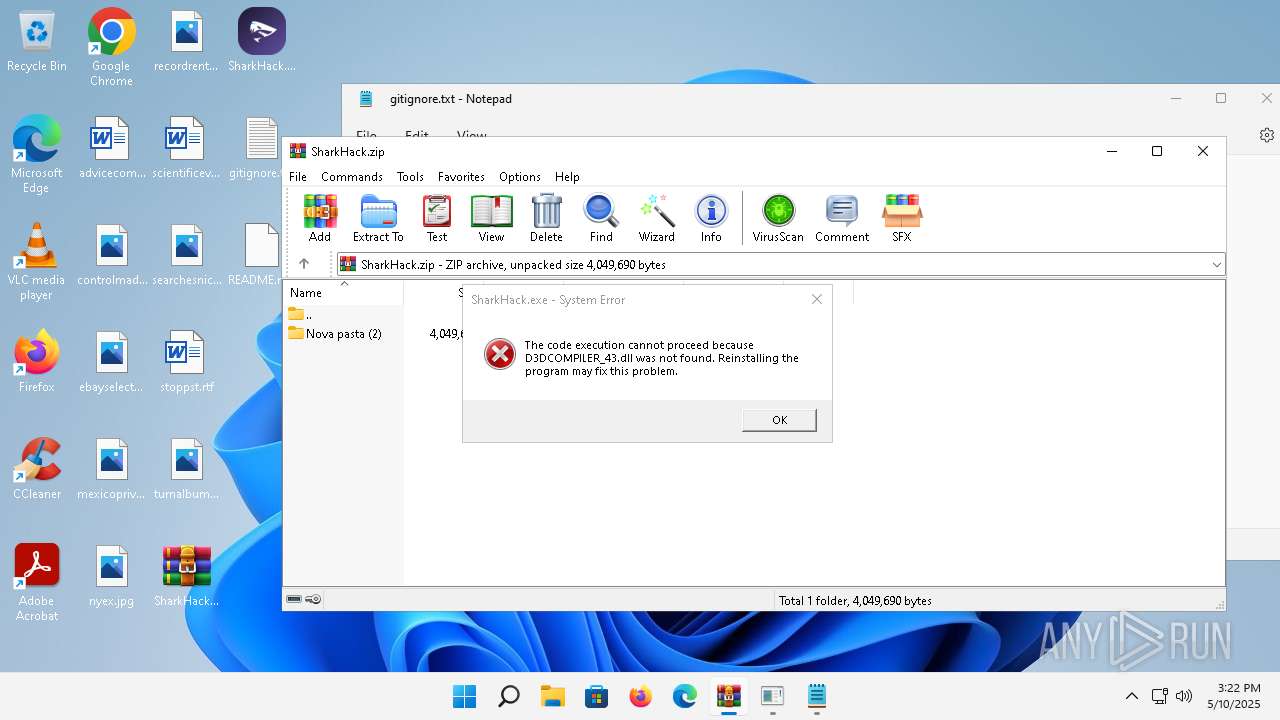Maximize the SharkHack.zip WinRAR window
The height and width of the screenshot is (720, 1280).
[1157, 151]
